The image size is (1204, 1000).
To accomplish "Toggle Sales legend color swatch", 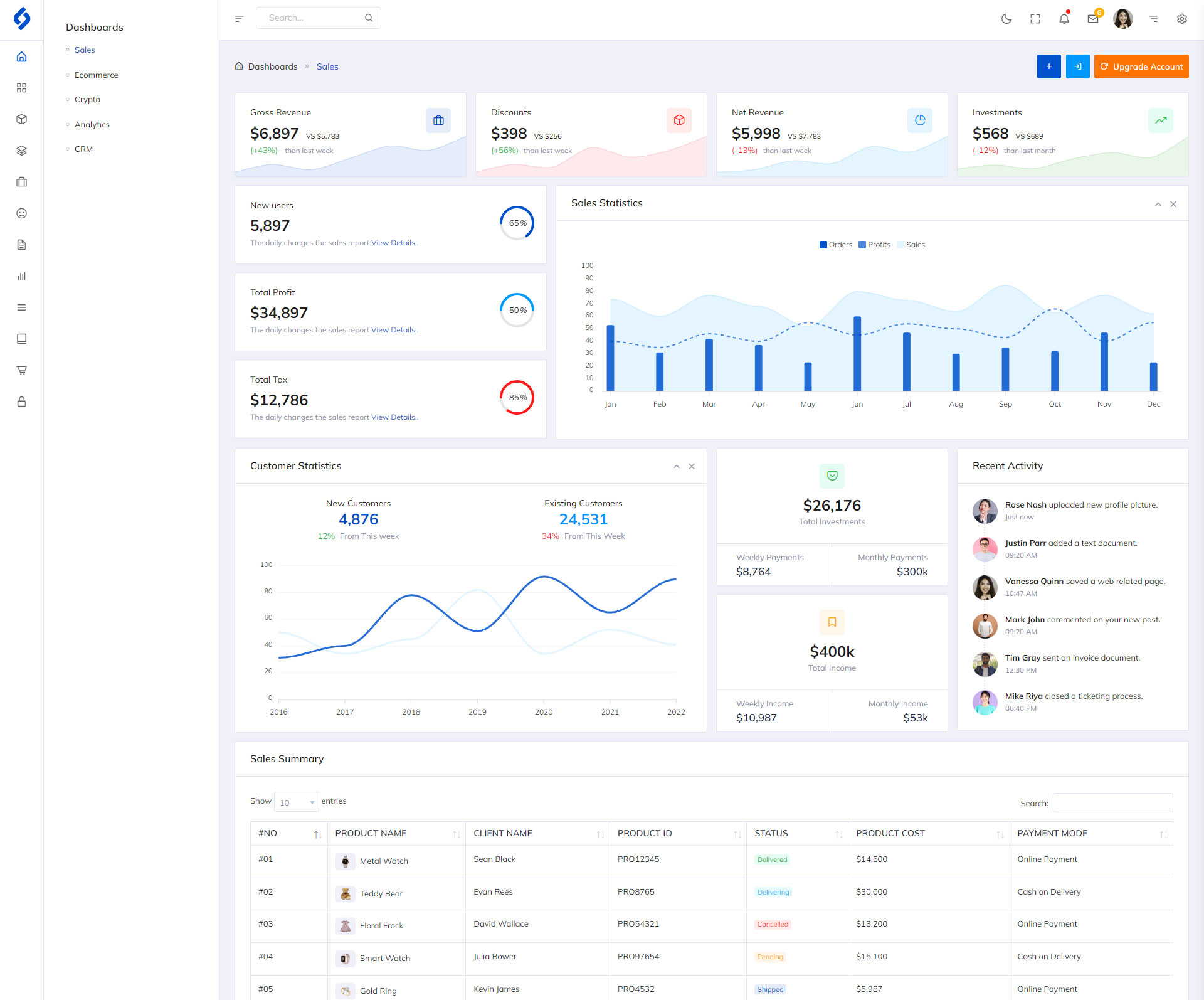I will coord(900,245).
